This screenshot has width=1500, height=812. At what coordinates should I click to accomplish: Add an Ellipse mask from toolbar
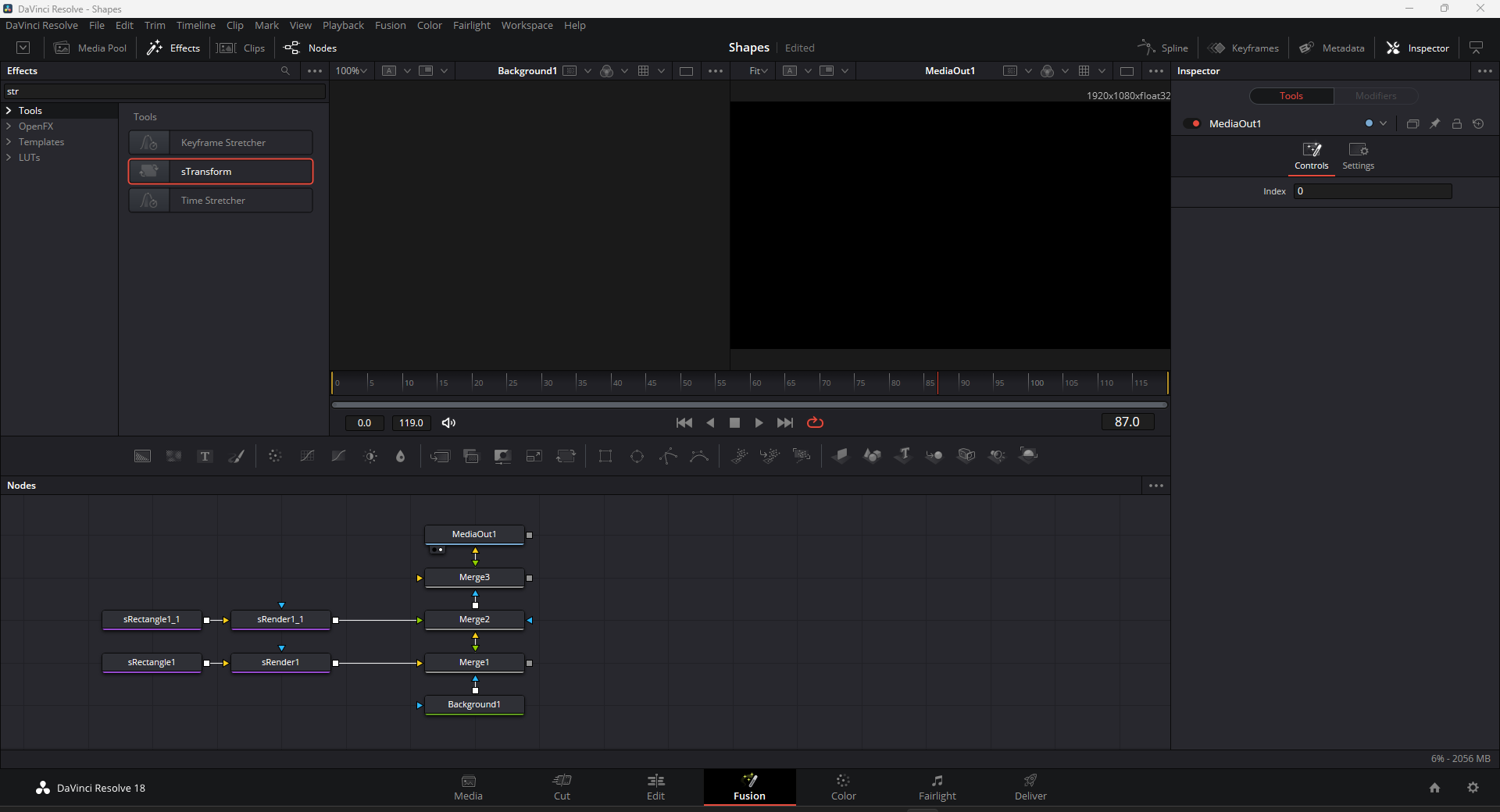pos(637,456)
